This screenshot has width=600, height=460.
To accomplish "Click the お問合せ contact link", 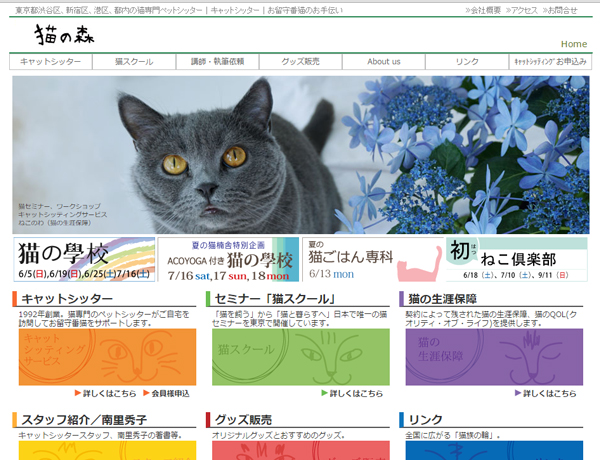I will (x=563, y=10).
